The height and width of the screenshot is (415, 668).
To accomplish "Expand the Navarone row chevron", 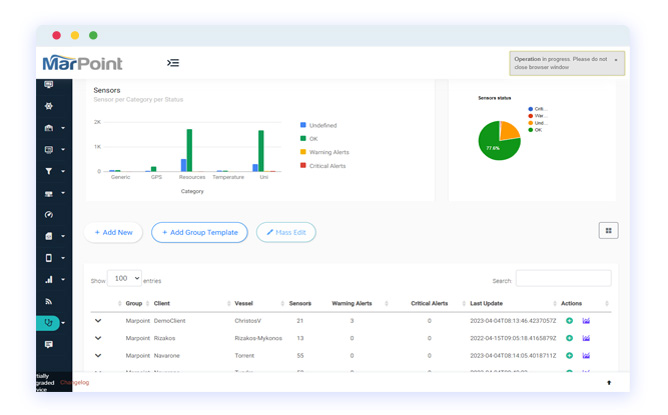I will pyautogui.click(x=98, y=355).
